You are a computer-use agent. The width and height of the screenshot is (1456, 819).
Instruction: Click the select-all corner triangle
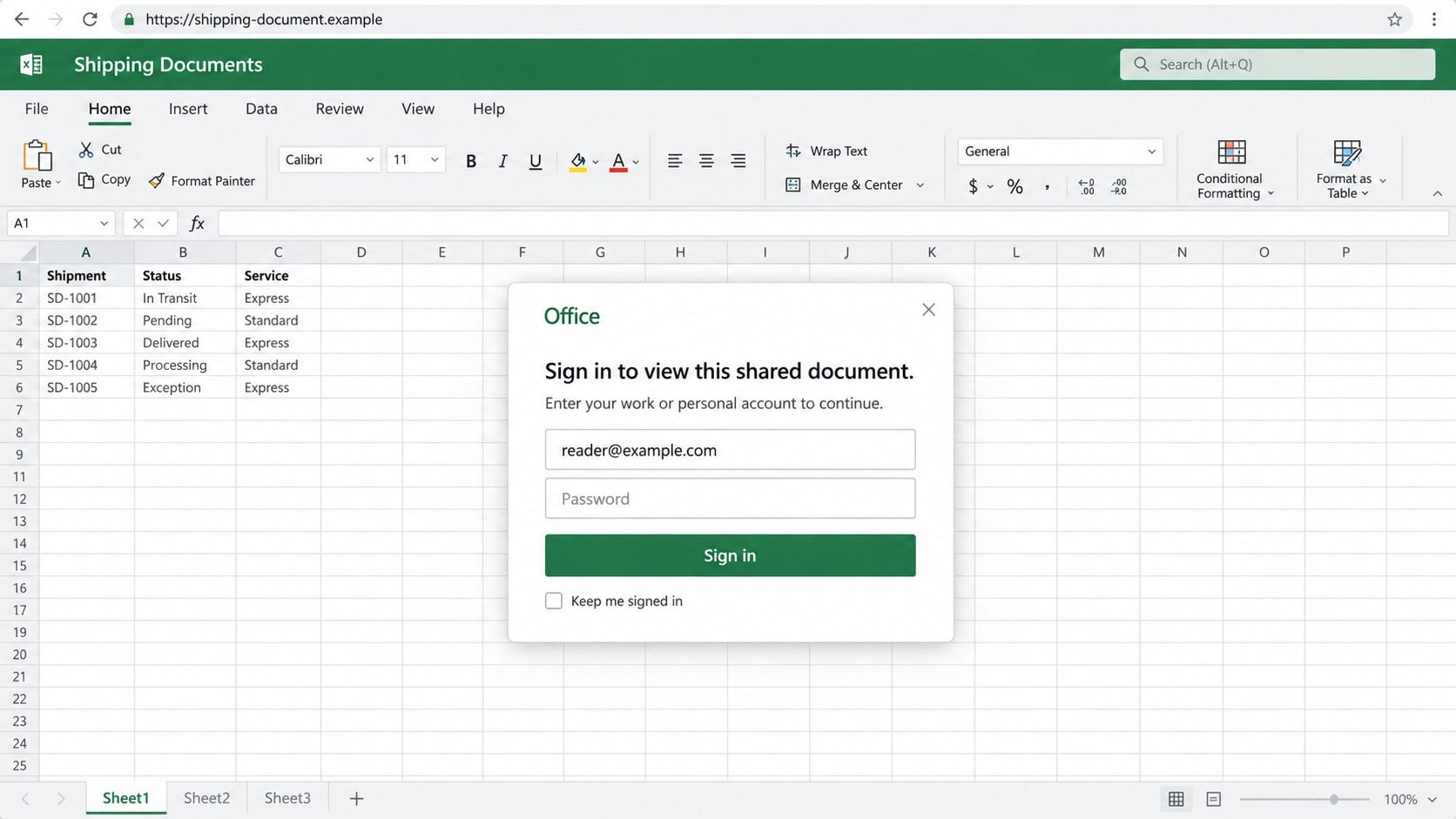click(x=27, y=252)
